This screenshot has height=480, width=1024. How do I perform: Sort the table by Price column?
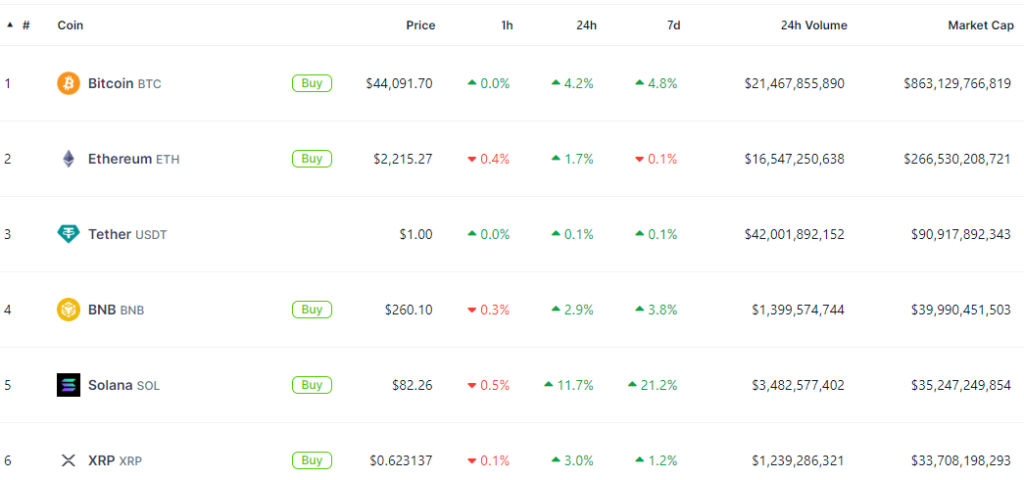click(420, 25)
